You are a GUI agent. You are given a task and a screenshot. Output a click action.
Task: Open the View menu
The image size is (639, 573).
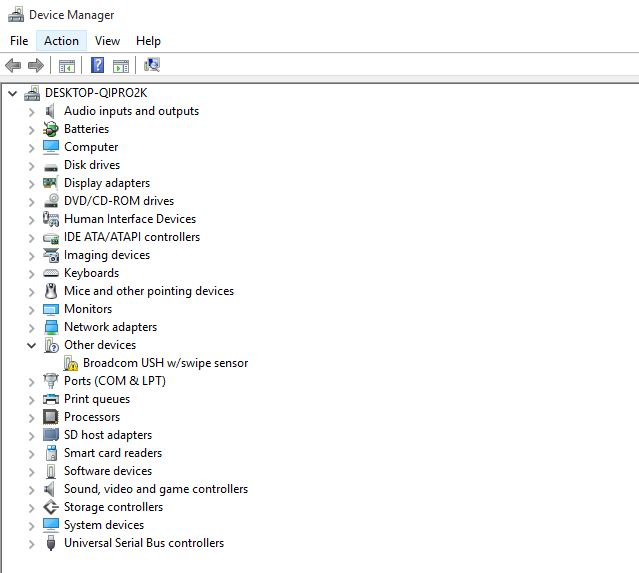pyautogui.click(x=107, y=41)
